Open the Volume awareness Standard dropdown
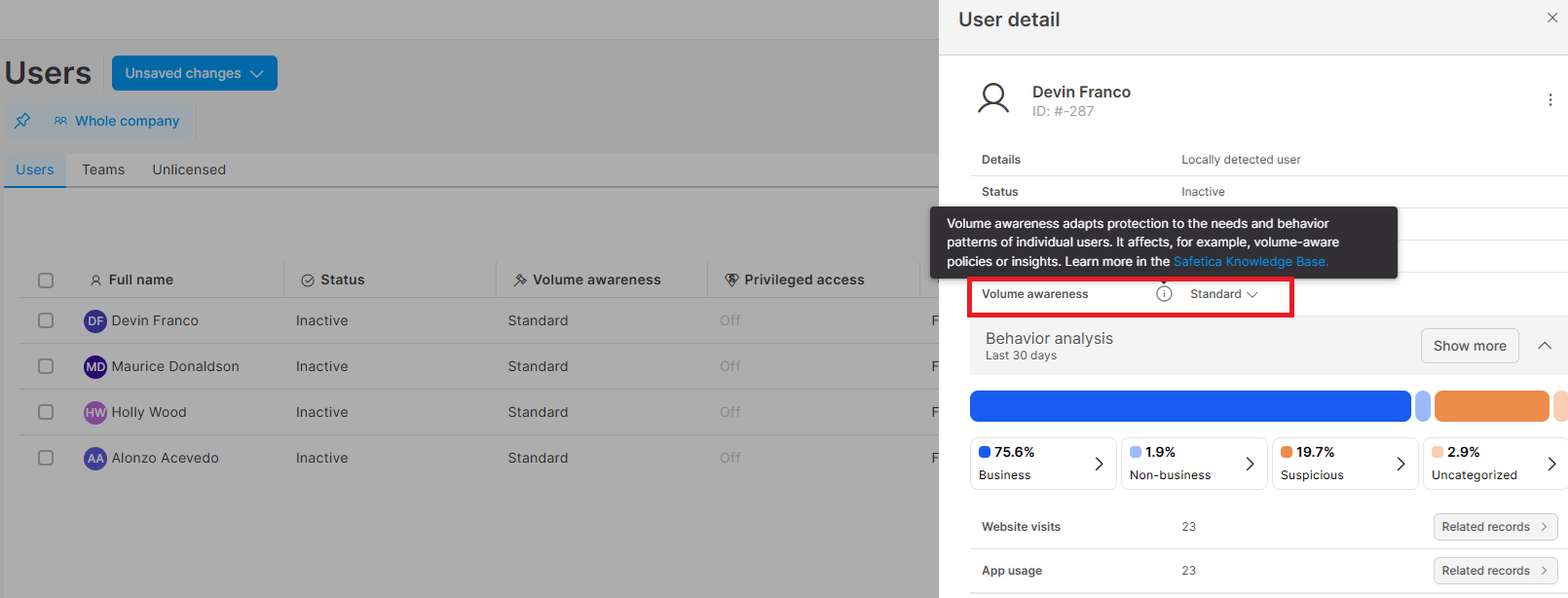Image resolution: width=1568 pixels, height=598 pixels. coord(1223,294)
